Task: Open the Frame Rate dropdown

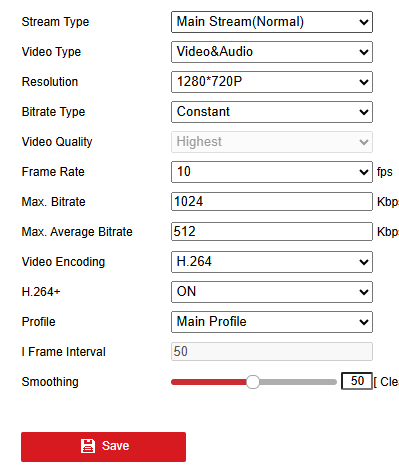Action: (x=272, y=172)
